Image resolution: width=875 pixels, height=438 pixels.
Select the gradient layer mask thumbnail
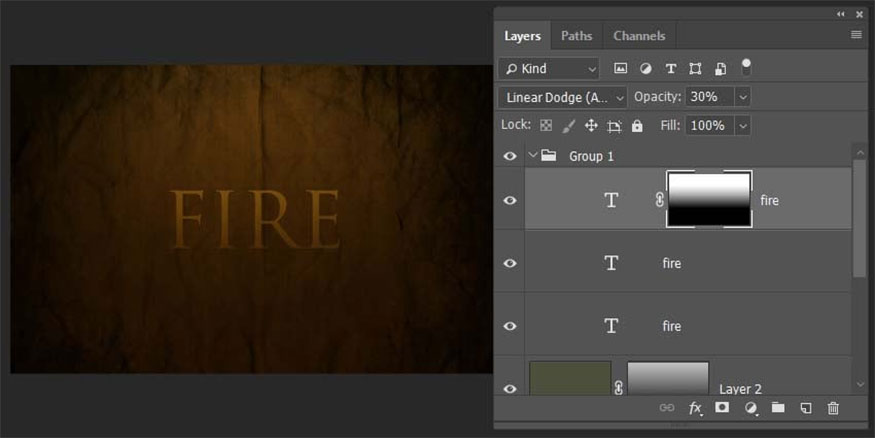tap(709, 199)
